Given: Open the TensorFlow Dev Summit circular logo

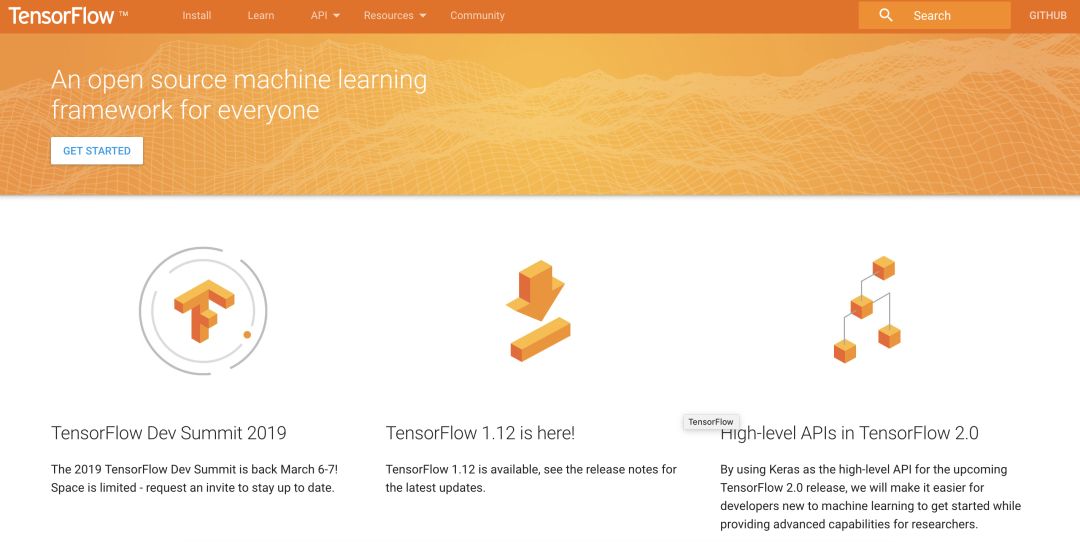Looking at the screenshot, I should point(203,311).
